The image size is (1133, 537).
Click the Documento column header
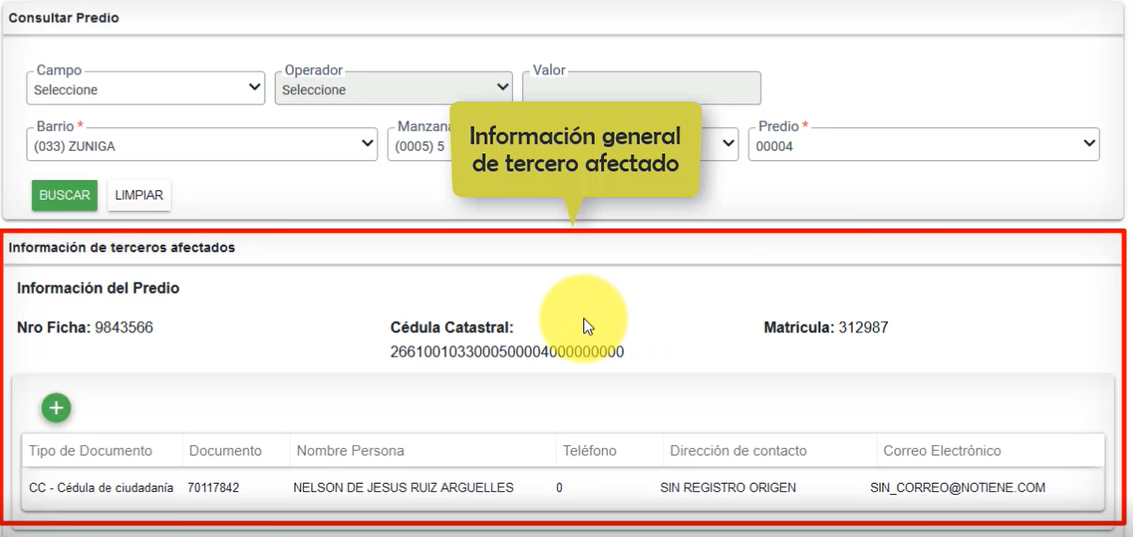tap(225, 451)
